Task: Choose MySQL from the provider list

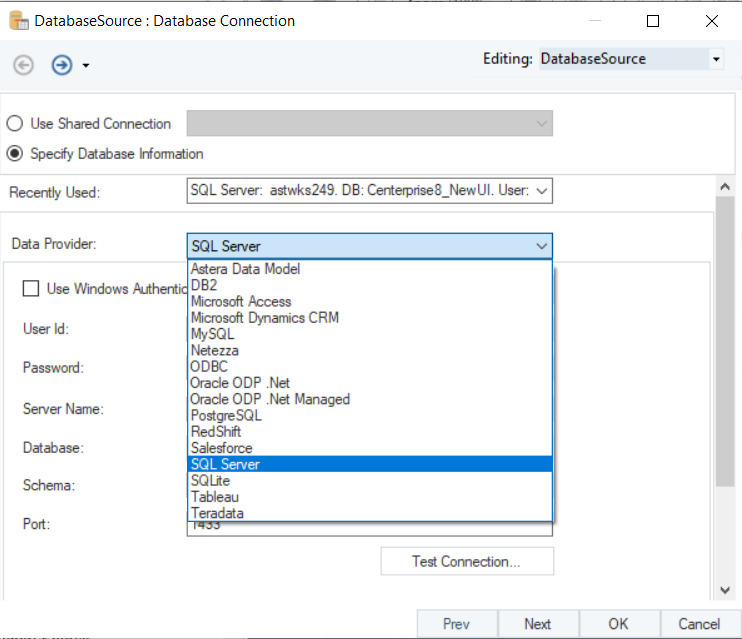Action: coord(212,334)
